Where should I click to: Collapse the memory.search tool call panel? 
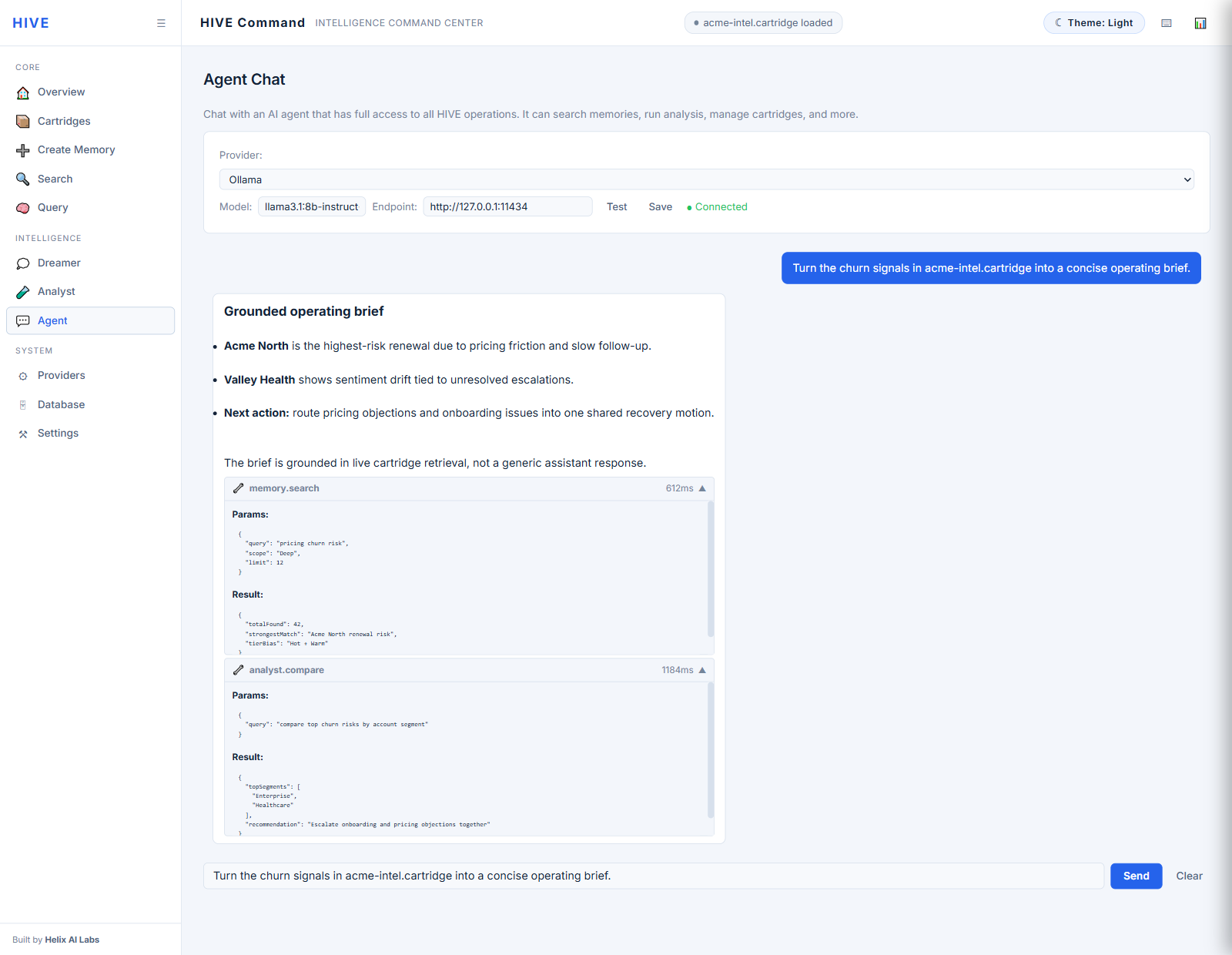point(701,488)
